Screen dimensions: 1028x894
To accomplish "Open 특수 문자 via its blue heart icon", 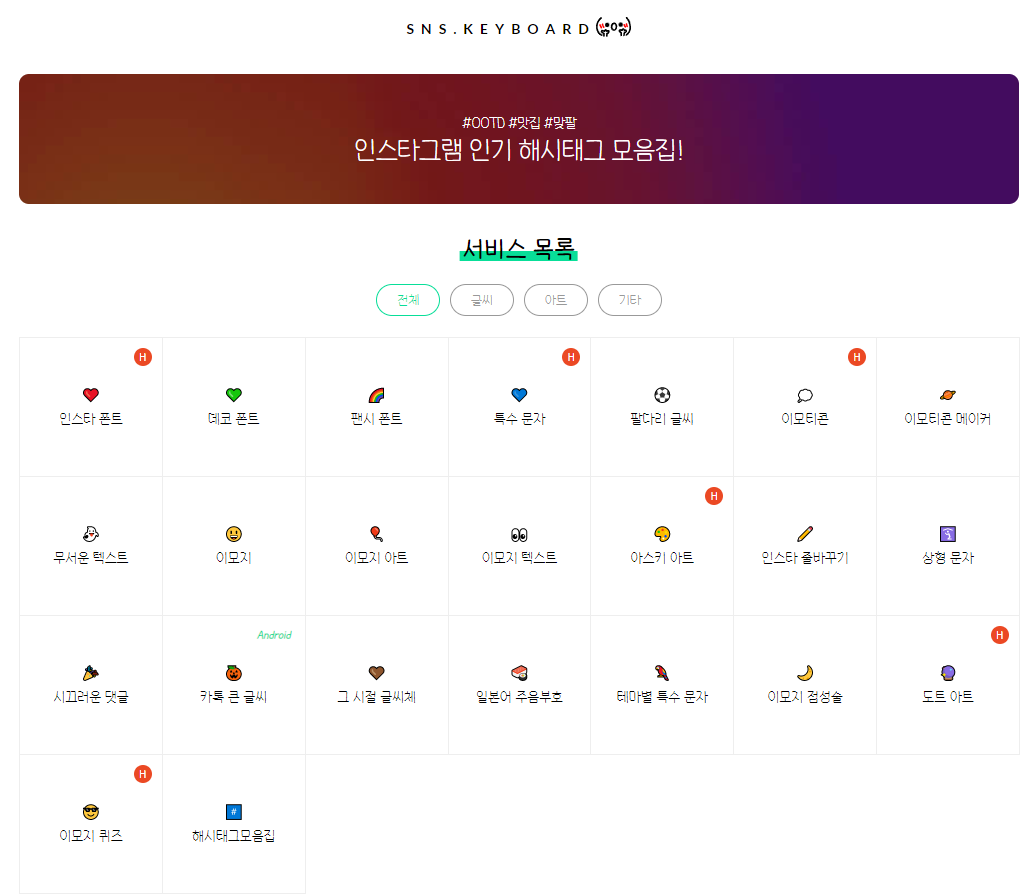I will click(x=519, y=394).
